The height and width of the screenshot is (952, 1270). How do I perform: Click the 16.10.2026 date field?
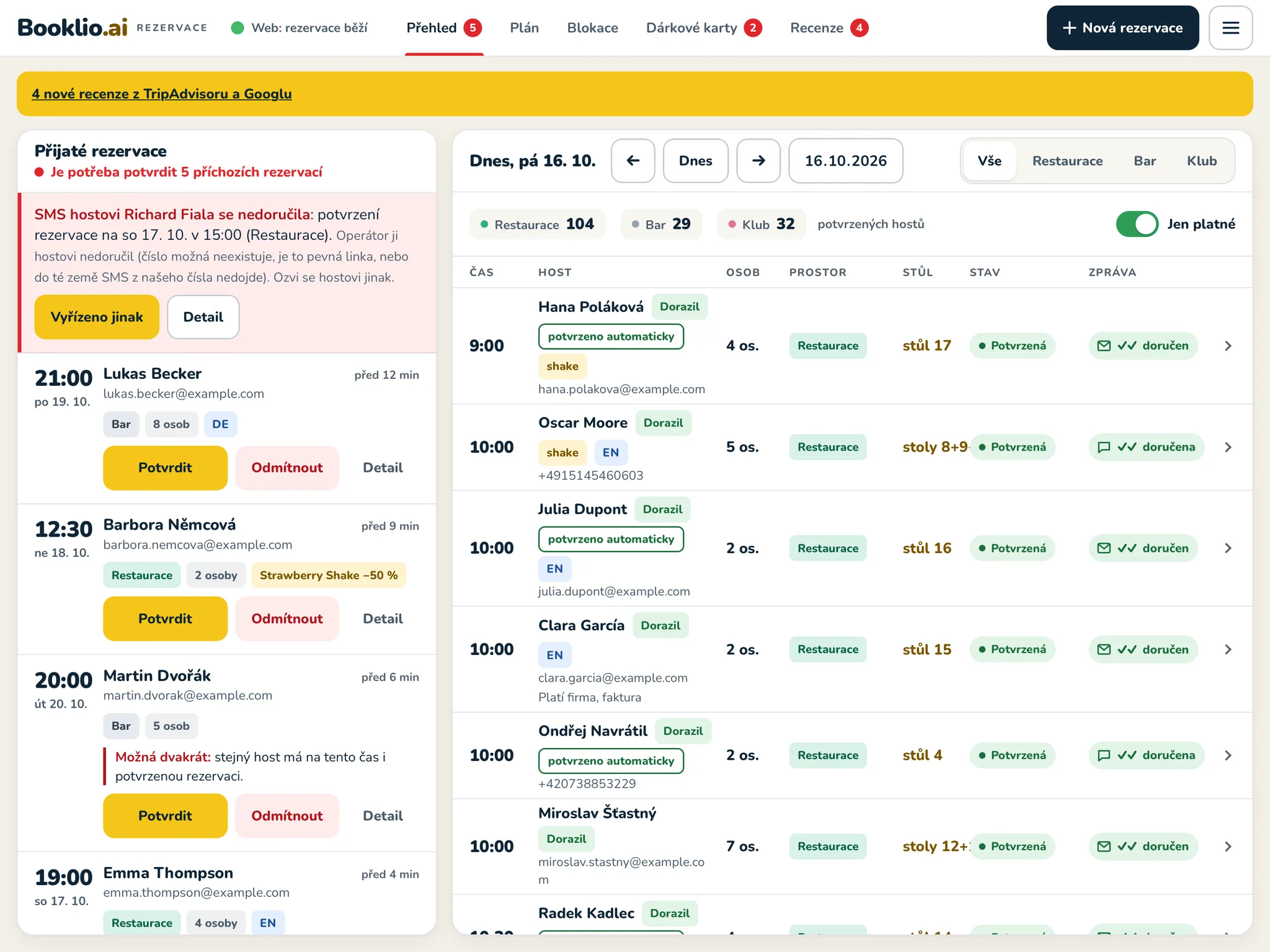845,161
